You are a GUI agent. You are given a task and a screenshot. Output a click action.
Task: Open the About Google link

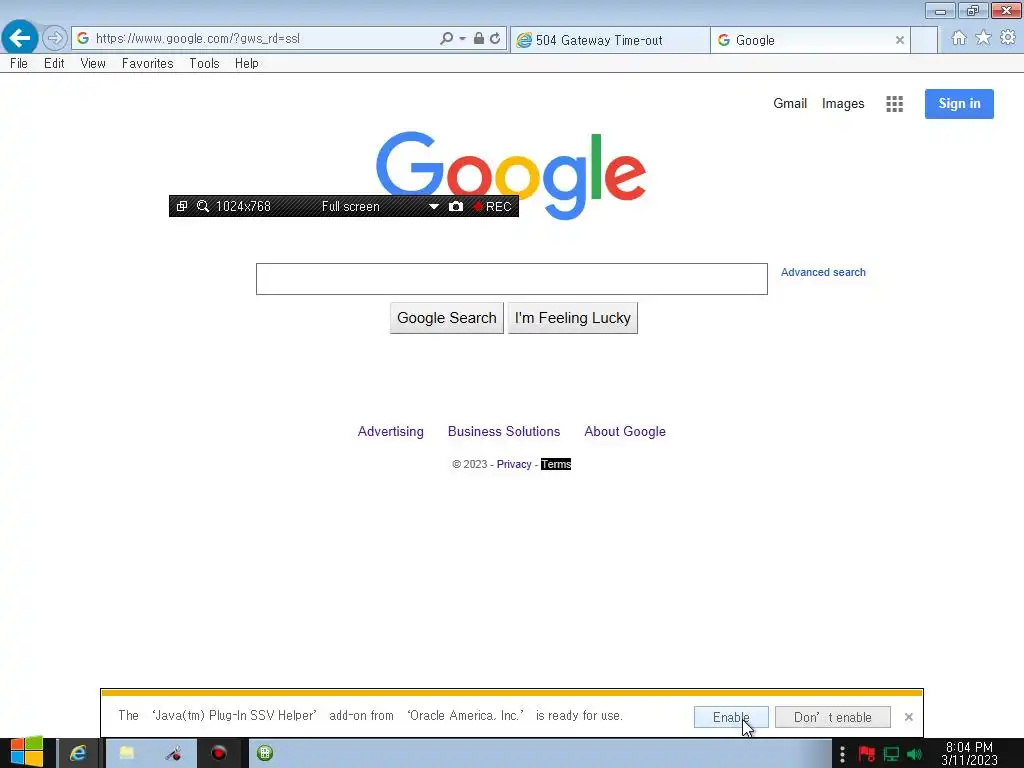pyautogui.click(x=625, y=432)
